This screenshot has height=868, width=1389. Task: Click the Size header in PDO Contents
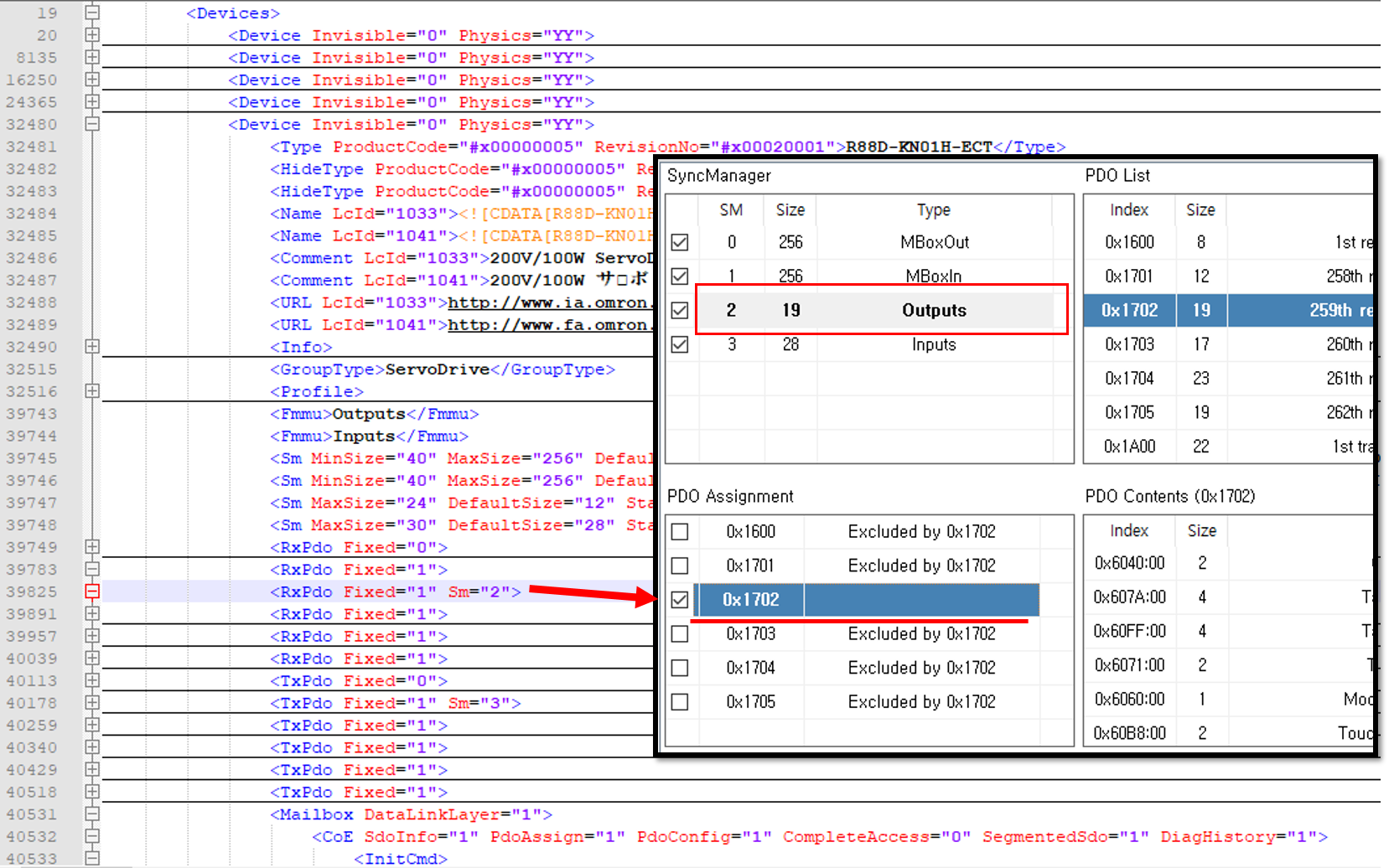point(1201,530)
